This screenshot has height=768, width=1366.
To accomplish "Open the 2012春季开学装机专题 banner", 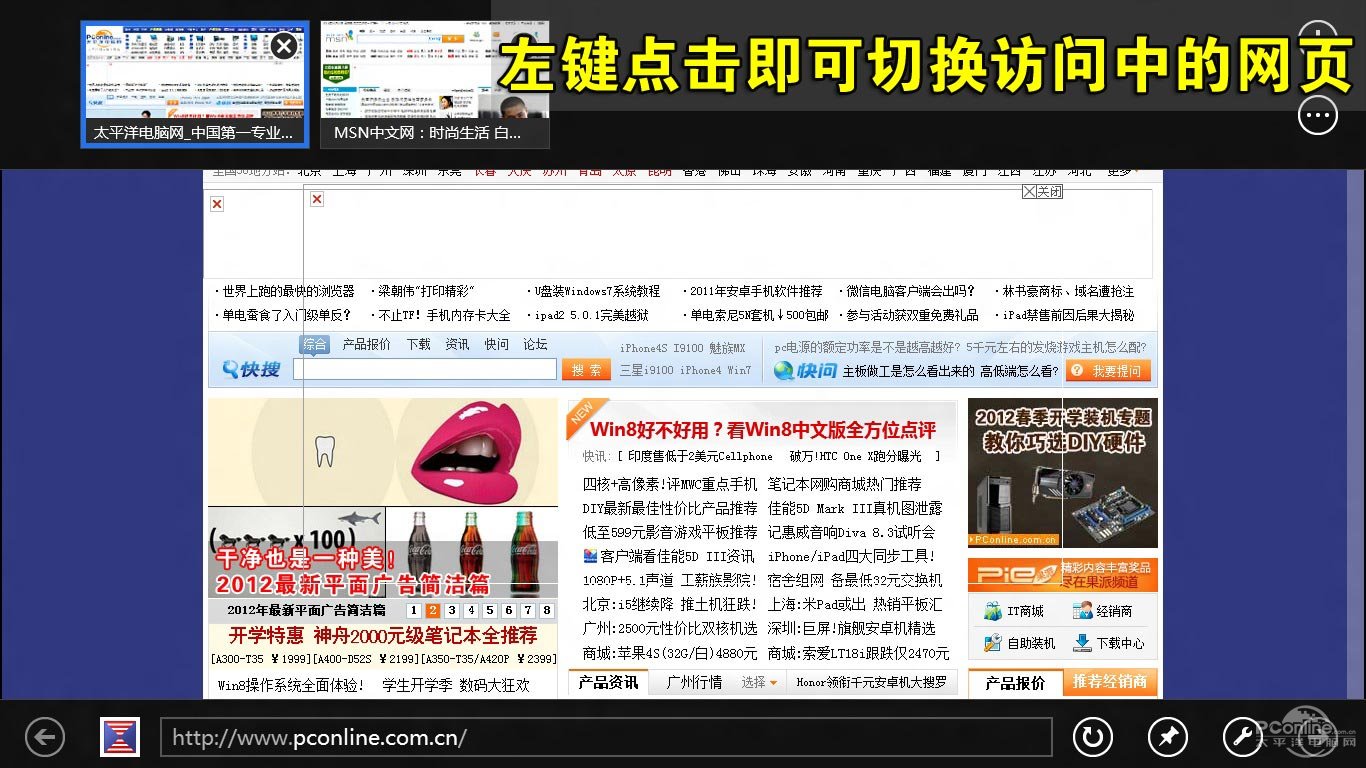I will click(1062, 473).
